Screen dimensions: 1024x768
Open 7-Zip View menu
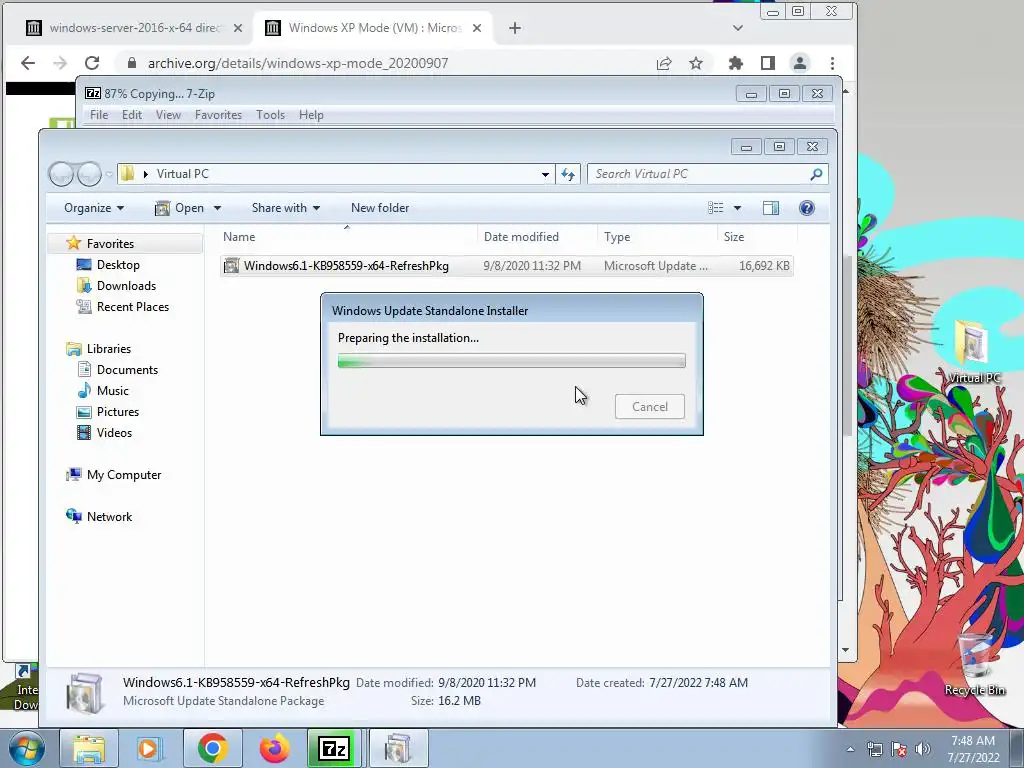point(168,114)
